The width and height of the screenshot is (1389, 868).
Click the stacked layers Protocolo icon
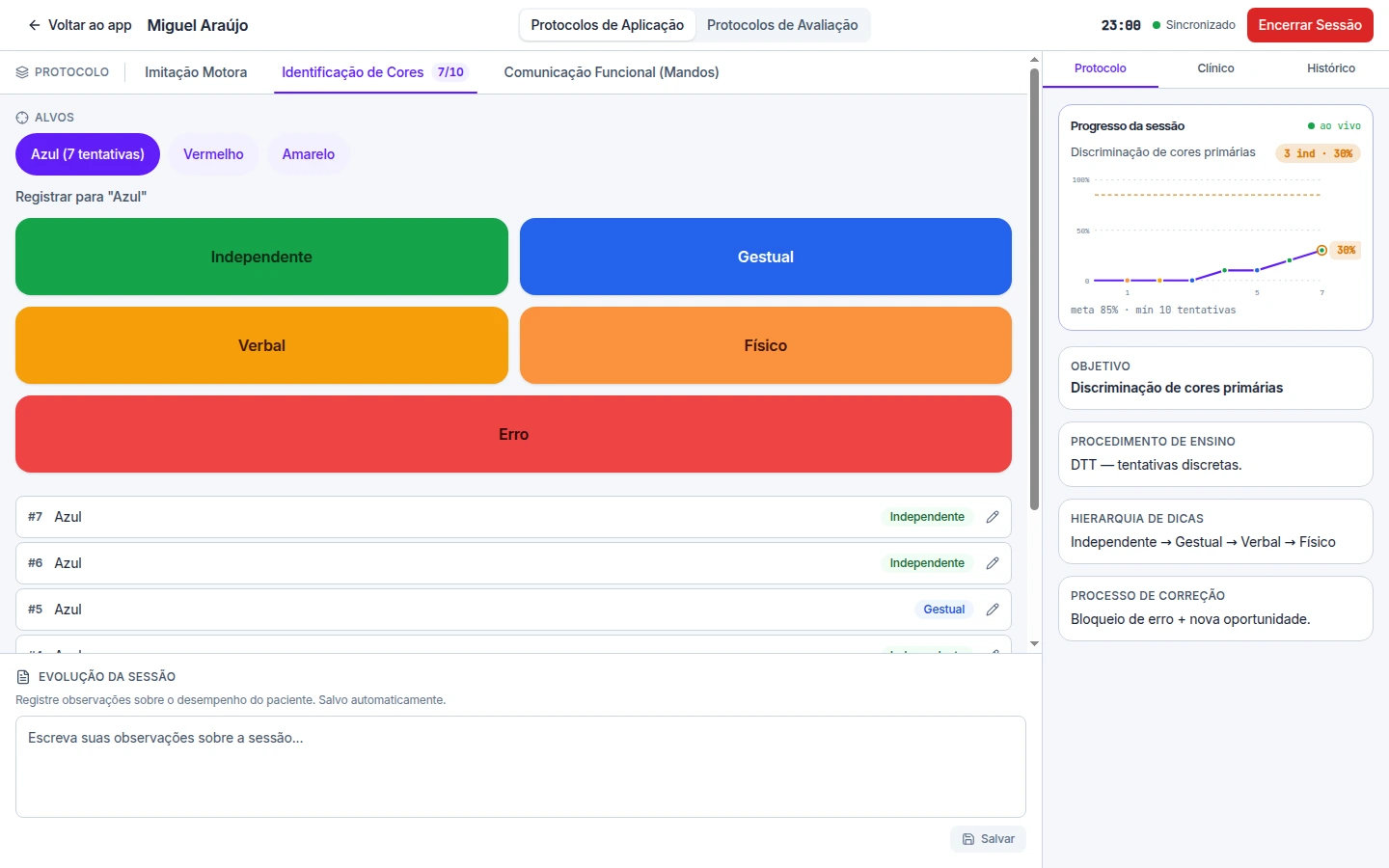coord(22,72)
